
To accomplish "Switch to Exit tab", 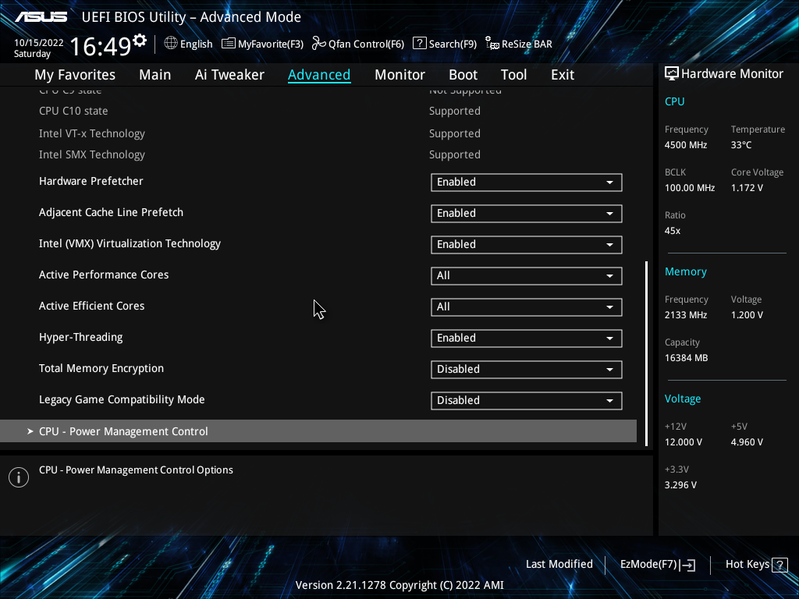I will point(563,75).
